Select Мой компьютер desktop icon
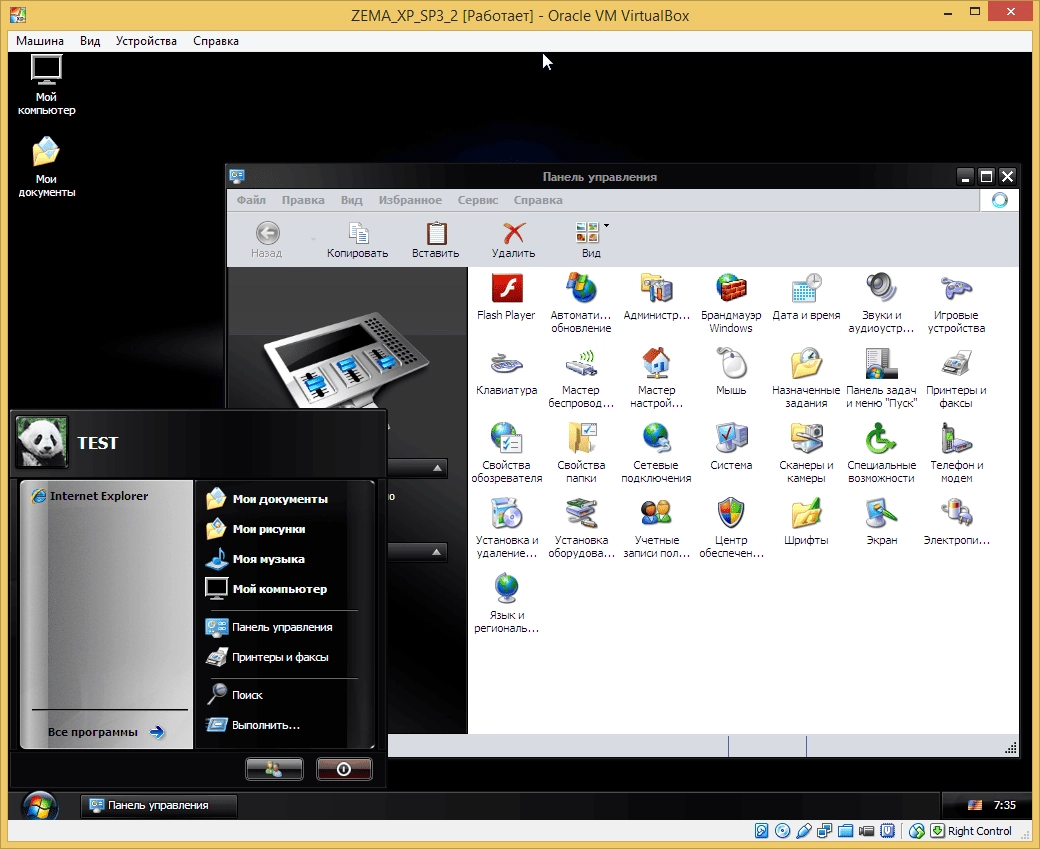1040x849 pixels. tap(46, 85)
